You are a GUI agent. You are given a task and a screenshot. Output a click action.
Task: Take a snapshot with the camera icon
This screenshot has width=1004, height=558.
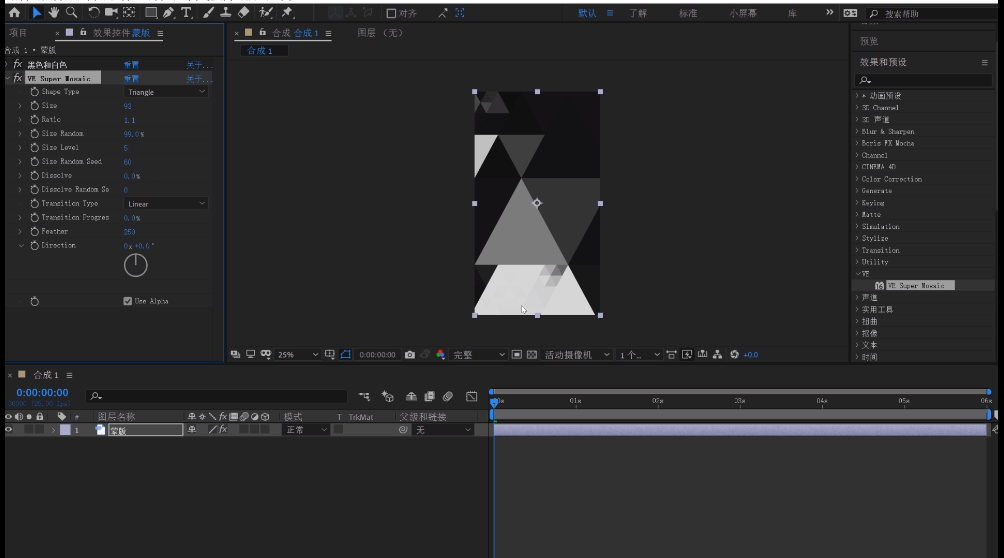pyautogui.click(x=410, y=355)
